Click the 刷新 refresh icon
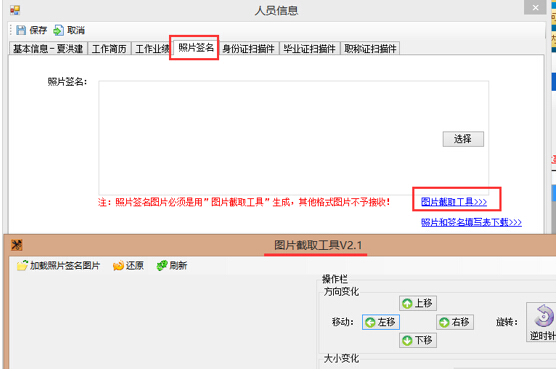 point(162,265)
